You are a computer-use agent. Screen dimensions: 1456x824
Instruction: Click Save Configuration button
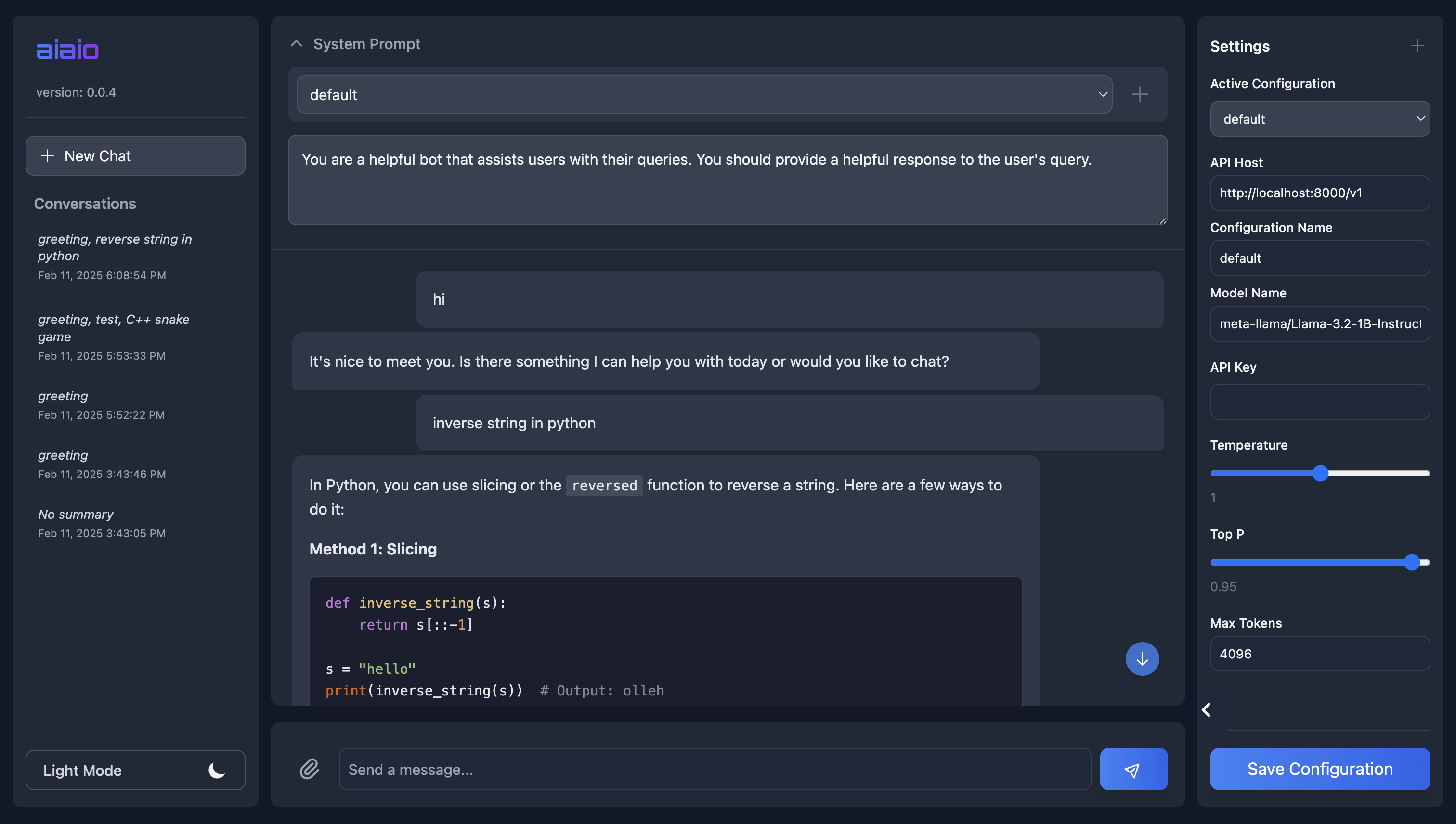pyautogui.click(x=1319, y=769)
